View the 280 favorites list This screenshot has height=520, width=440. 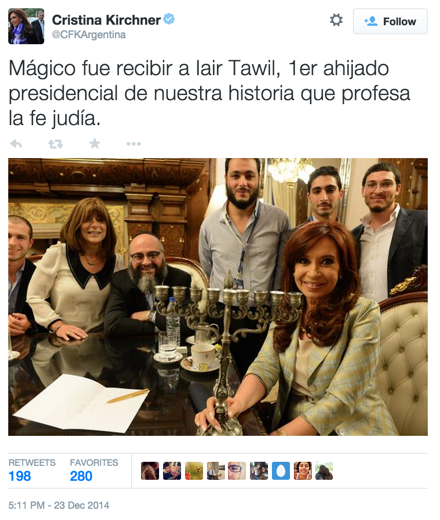[x=94, y=471]
